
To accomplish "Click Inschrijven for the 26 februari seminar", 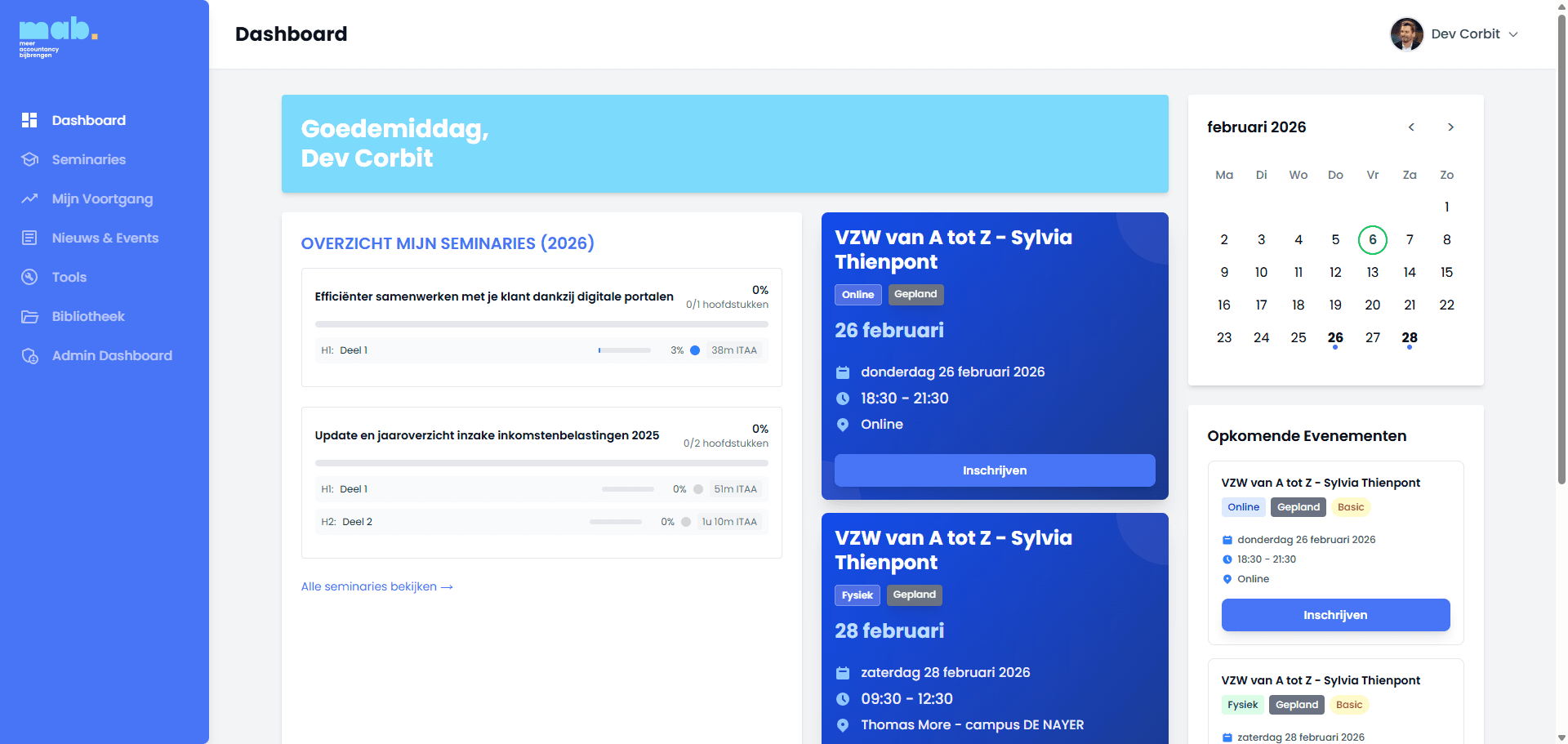I will pyautogui.click(x=995, y=470).
